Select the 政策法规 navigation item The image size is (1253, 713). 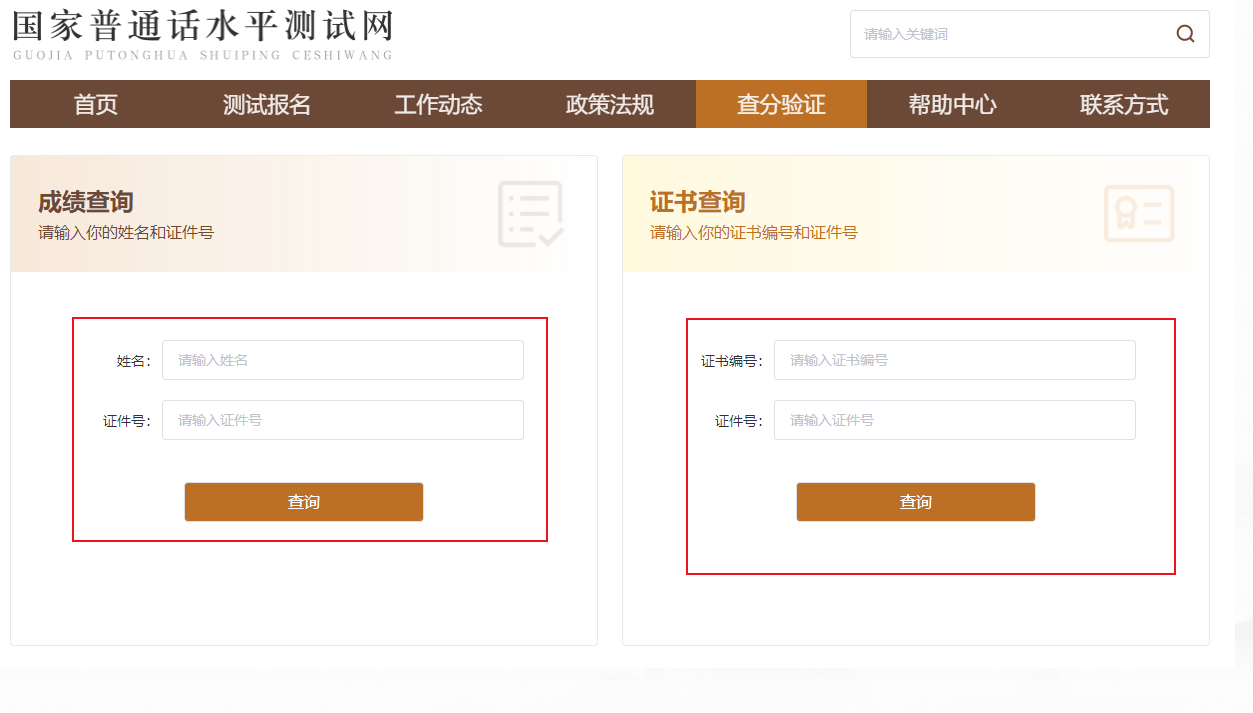click(610, 105)
